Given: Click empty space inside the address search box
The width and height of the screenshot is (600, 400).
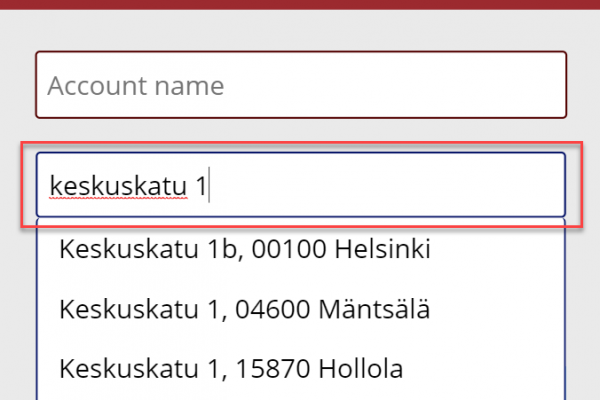Looking at the screenshot, I should 386,185.
